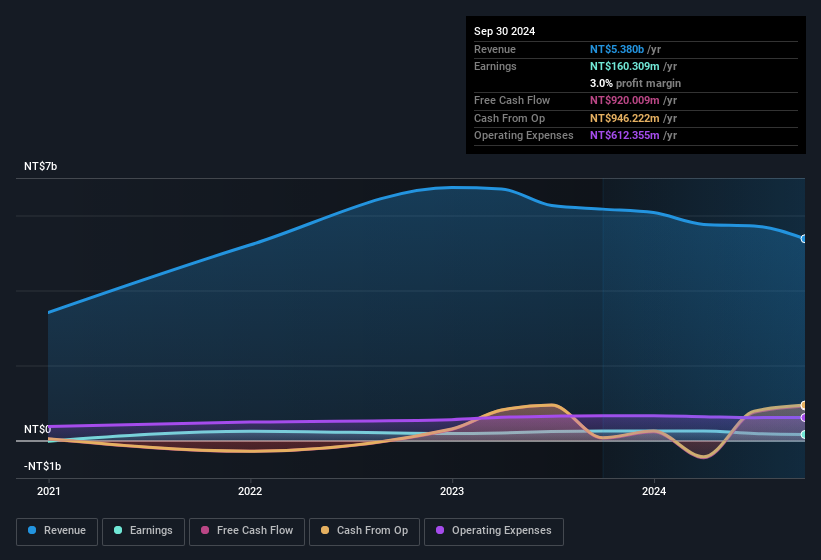Click the Free Cash Flow tooltip label
821x560 pixels.
tap(512, 100)
